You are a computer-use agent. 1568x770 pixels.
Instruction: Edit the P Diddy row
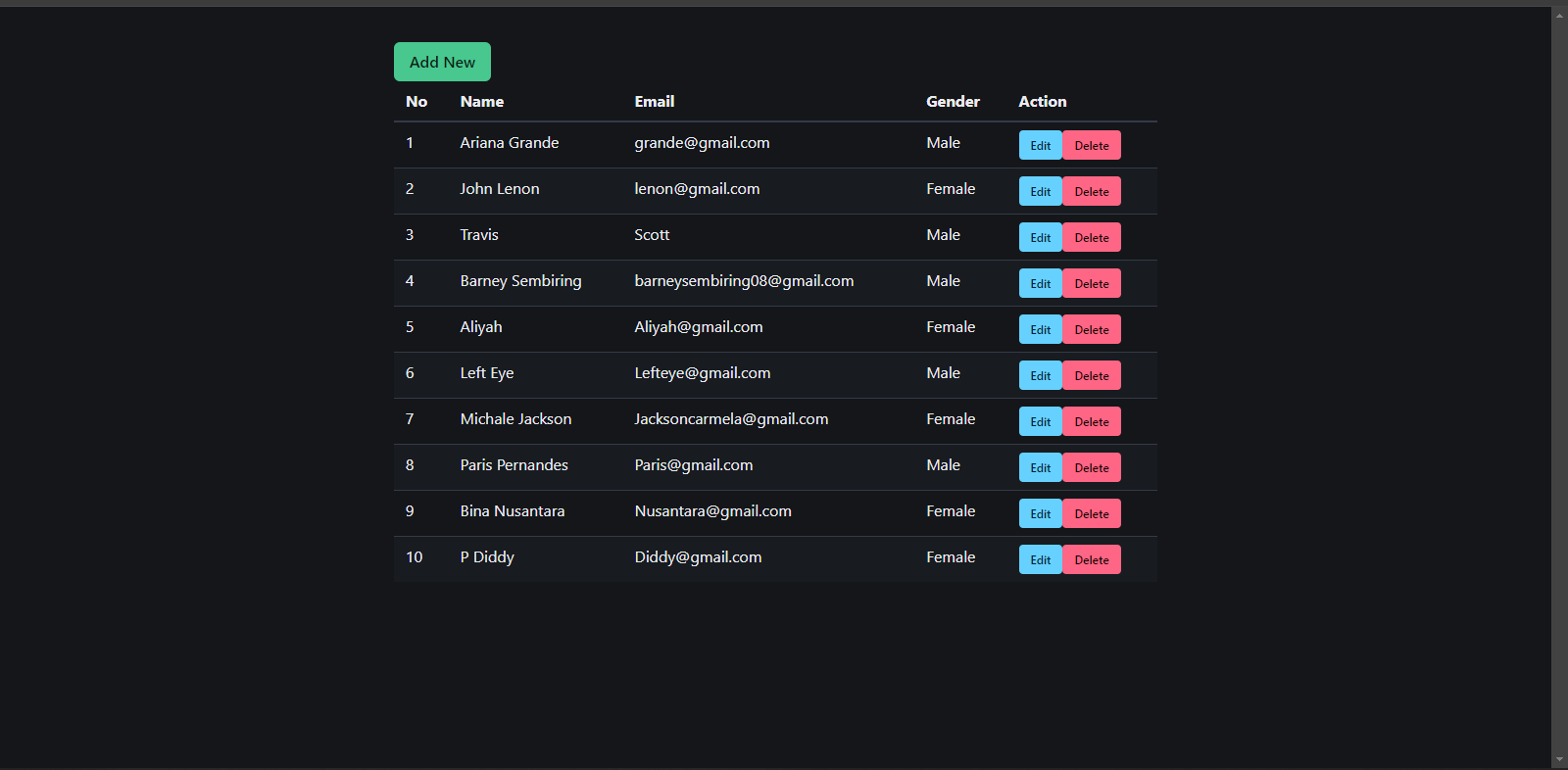1040,559
